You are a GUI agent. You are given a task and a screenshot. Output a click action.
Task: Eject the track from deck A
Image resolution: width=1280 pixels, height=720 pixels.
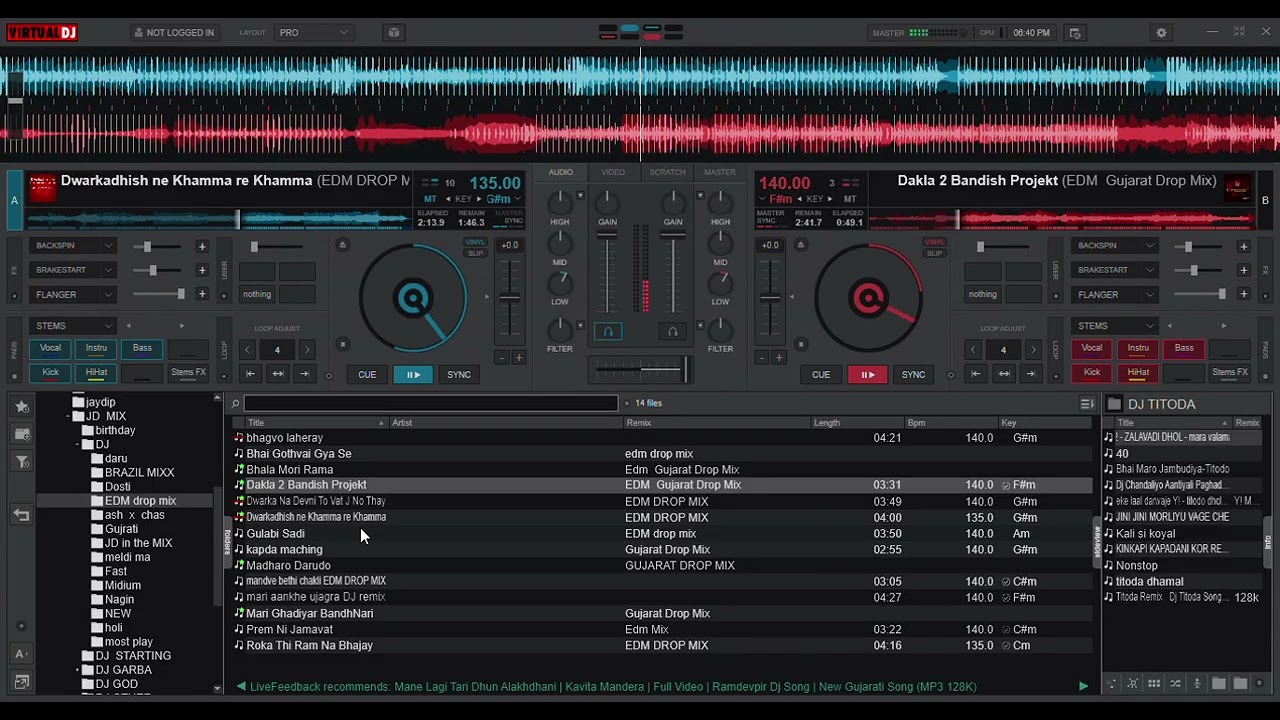(342, 245)
